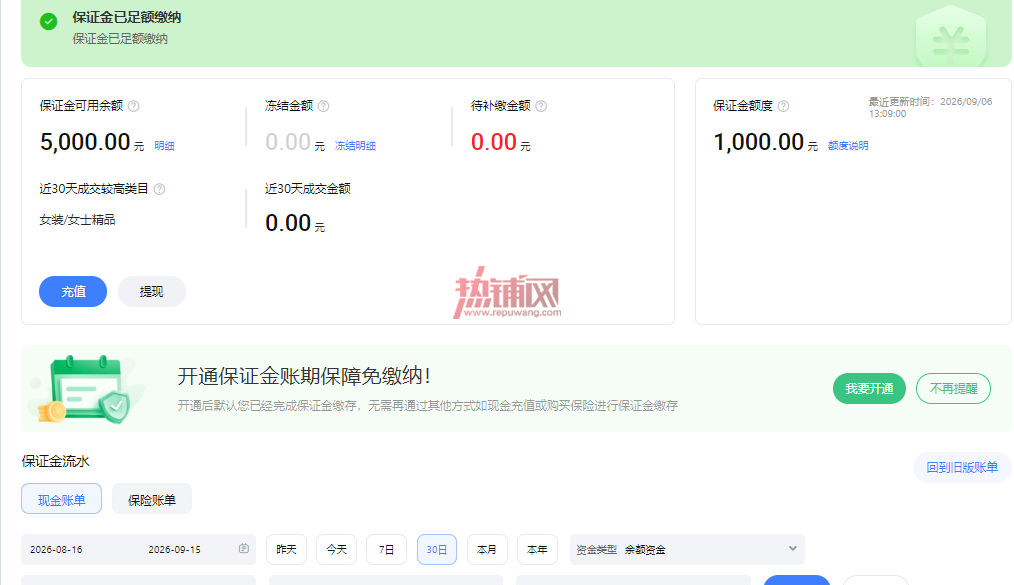Click the green 我要开通 button
Screen dimensions: 1014x585
[x=869, y=388]
